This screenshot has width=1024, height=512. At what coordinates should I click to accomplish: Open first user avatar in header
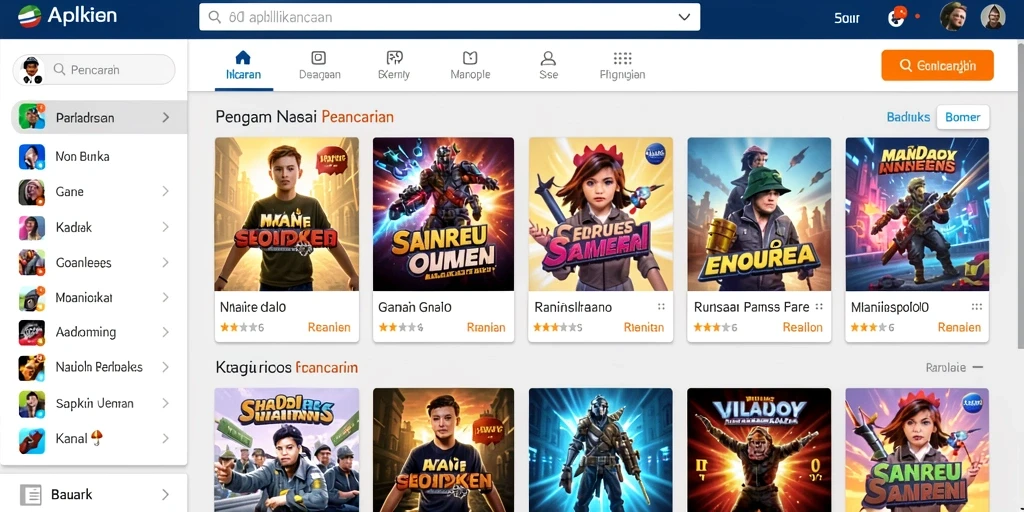coord(953,16)
